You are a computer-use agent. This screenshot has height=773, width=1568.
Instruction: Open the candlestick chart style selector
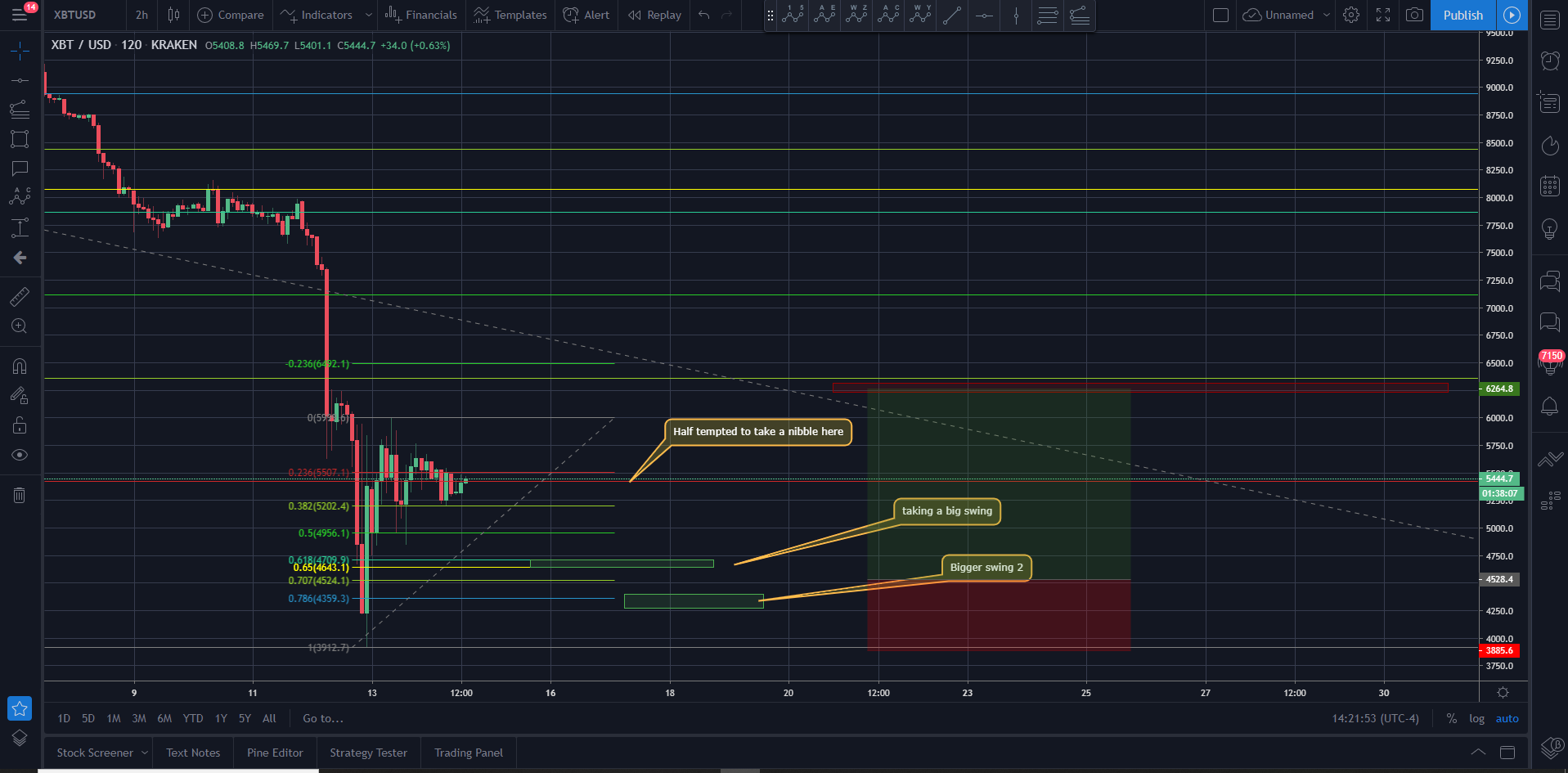(173, 15)
